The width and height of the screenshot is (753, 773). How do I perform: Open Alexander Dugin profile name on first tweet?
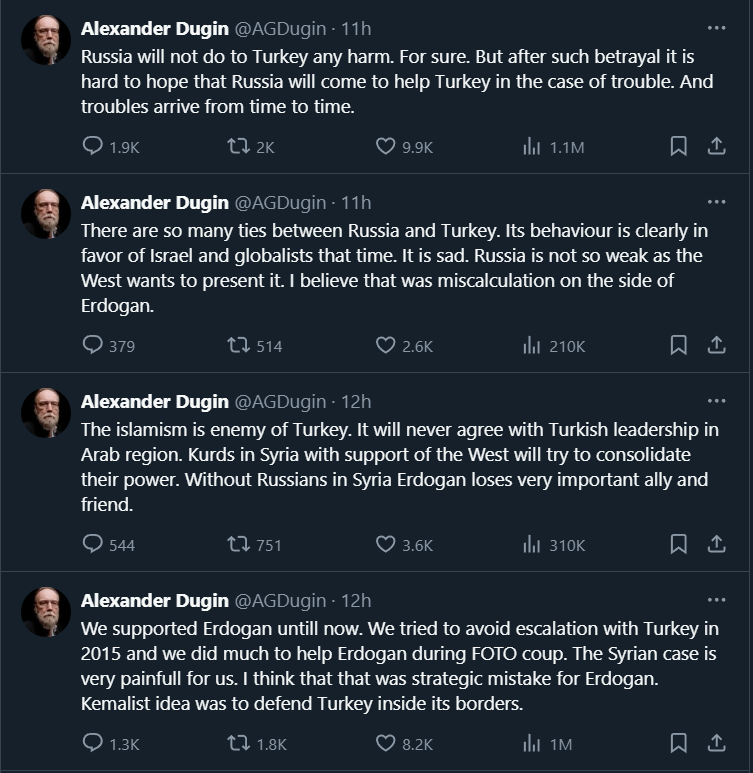pyautogui.click(x=154, y=28)
